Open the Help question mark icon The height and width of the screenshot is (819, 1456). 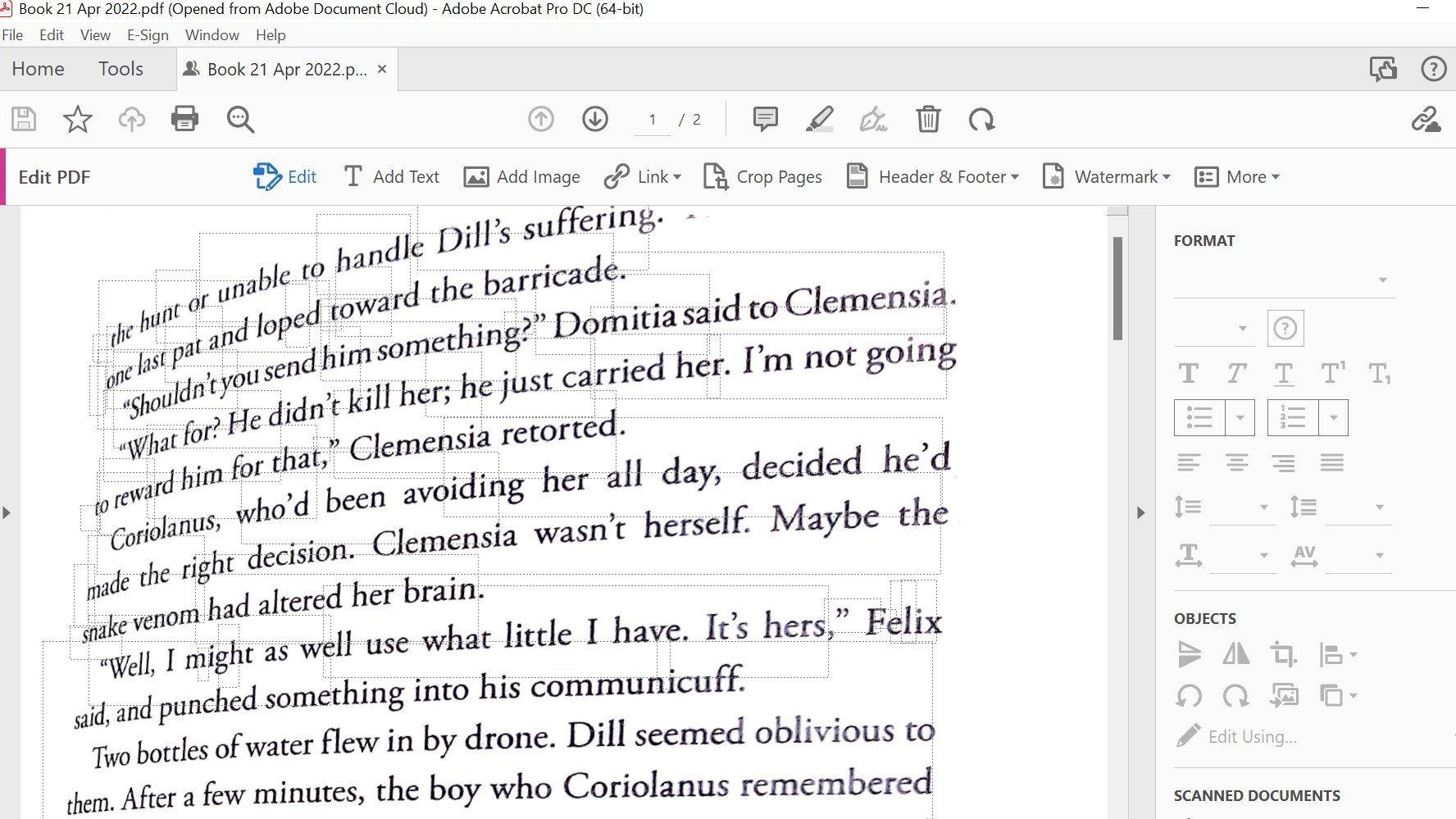pos(1434,69)
